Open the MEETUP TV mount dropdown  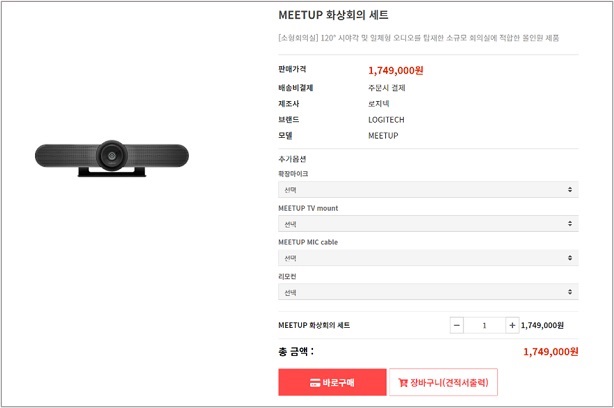[x=427, y=224]
